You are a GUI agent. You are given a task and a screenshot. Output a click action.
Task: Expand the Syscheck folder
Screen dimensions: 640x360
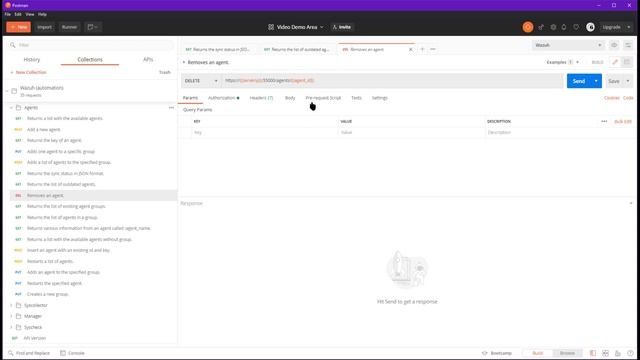11,327
